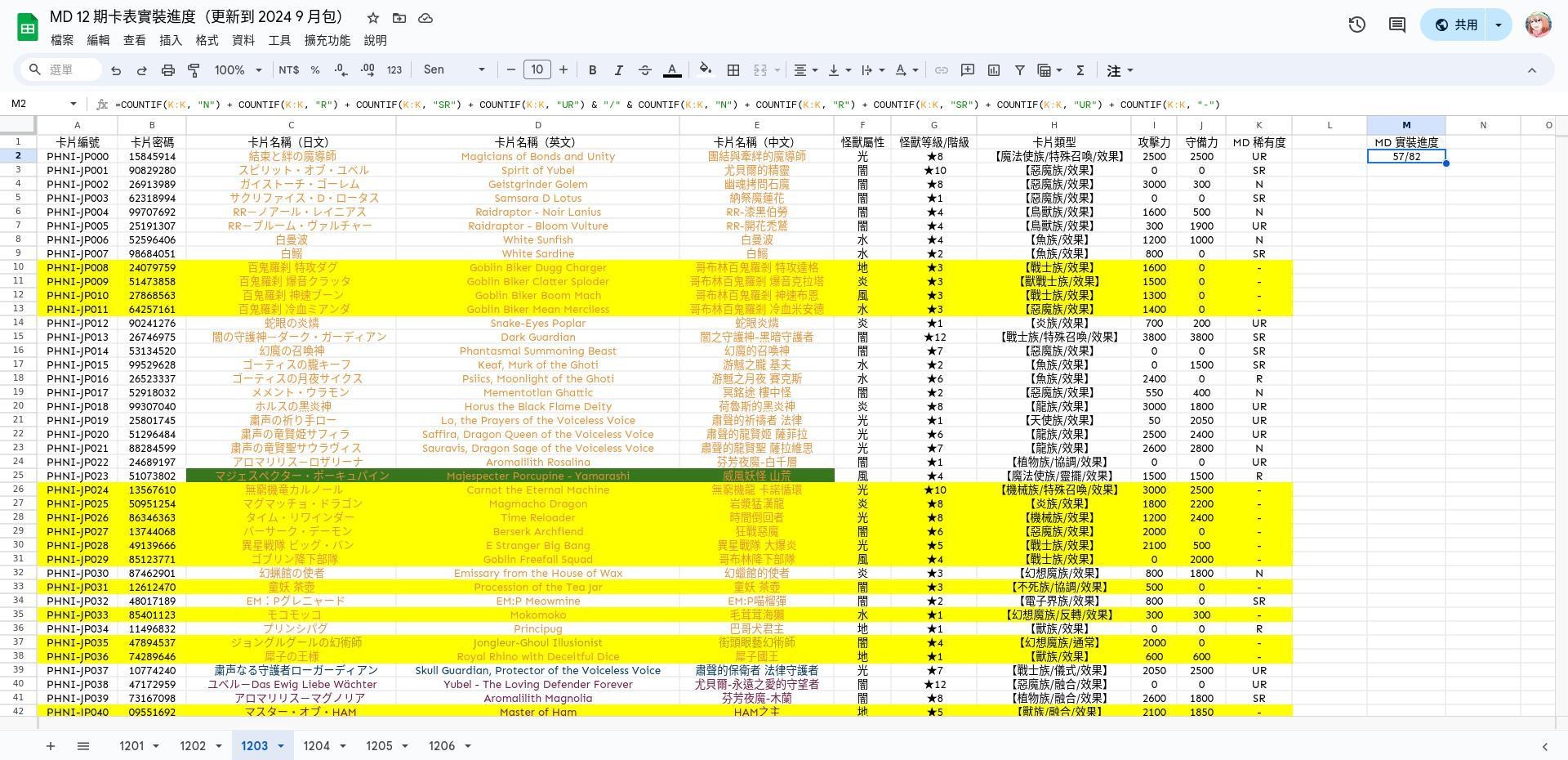Open the text color picker

[672, 70]
